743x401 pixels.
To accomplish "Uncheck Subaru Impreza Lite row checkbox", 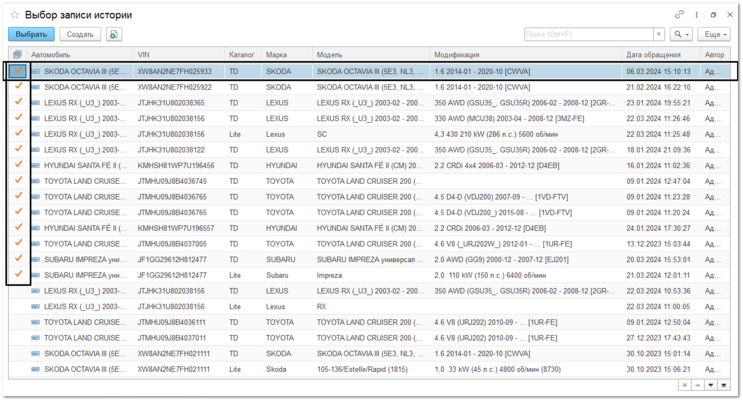I will [x=18, y=274].
